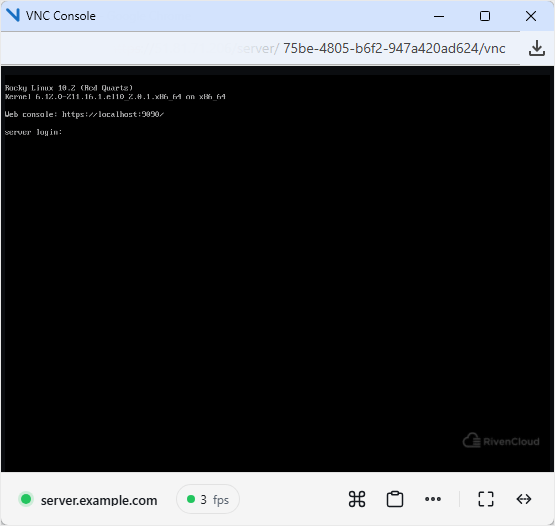Click the VNC Console window title

61,16
